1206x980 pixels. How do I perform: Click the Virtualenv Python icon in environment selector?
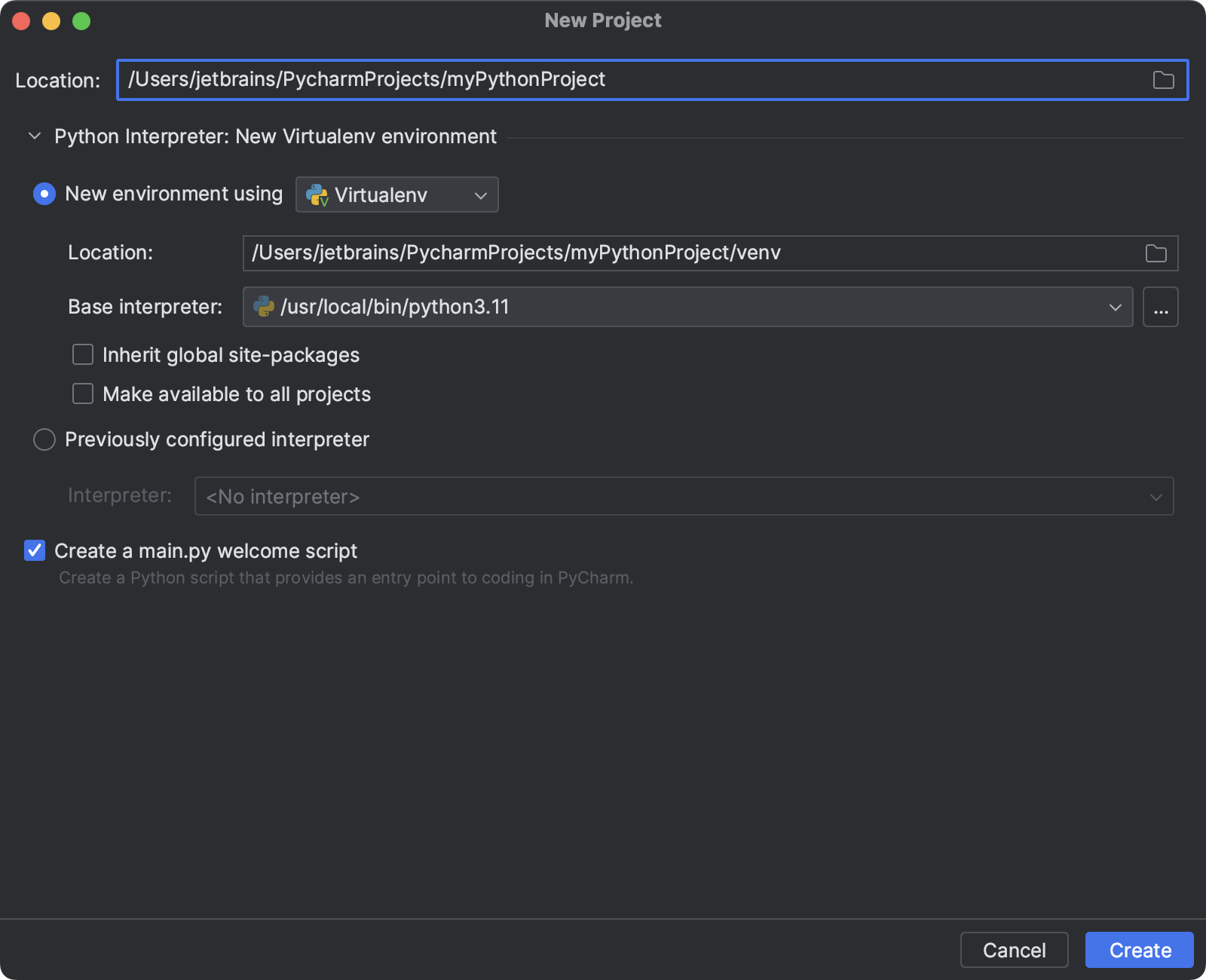[317, 195]
